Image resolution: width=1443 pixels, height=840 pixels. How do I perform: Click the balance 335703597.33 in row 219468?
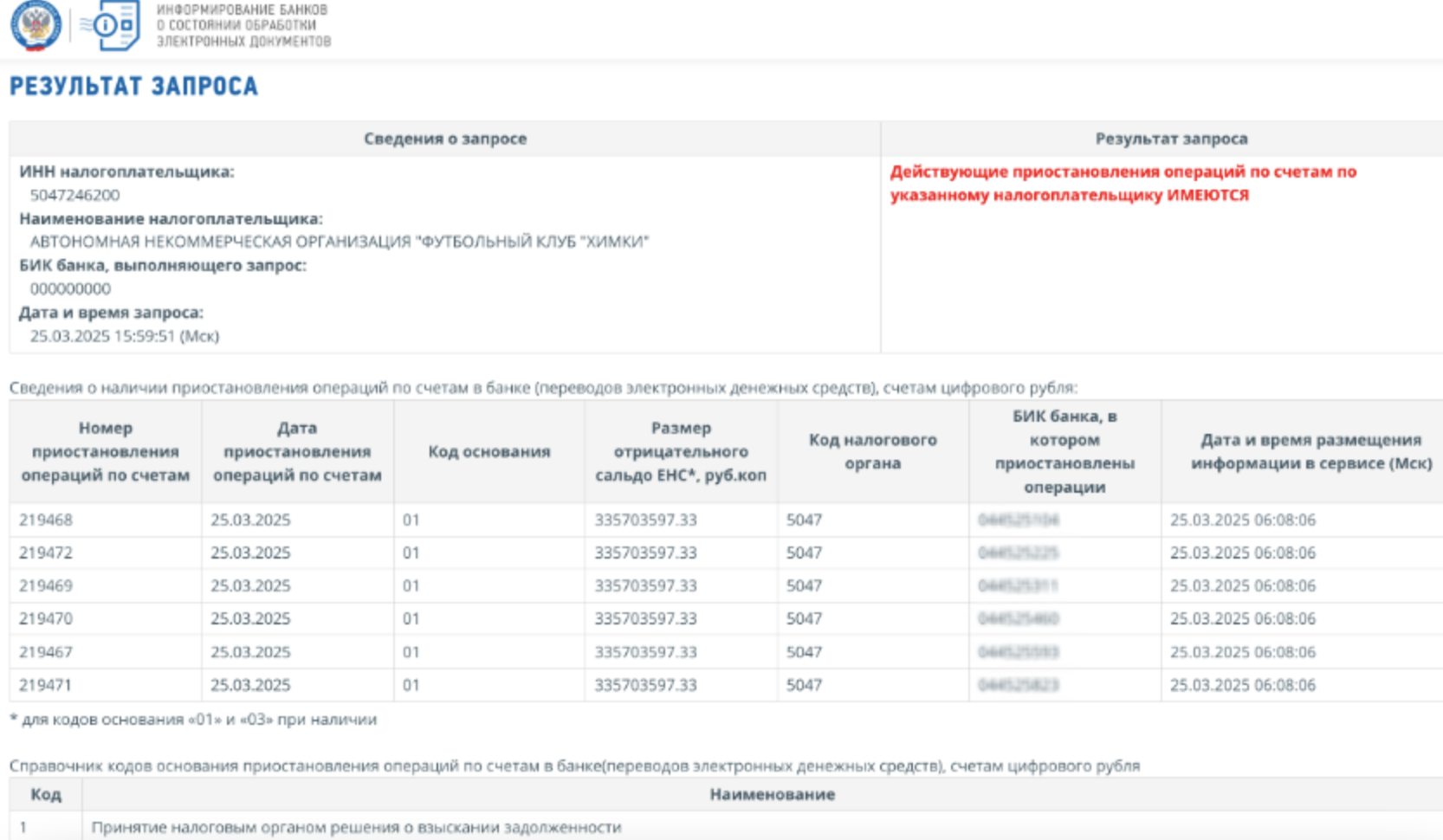[x=645, y=520]
